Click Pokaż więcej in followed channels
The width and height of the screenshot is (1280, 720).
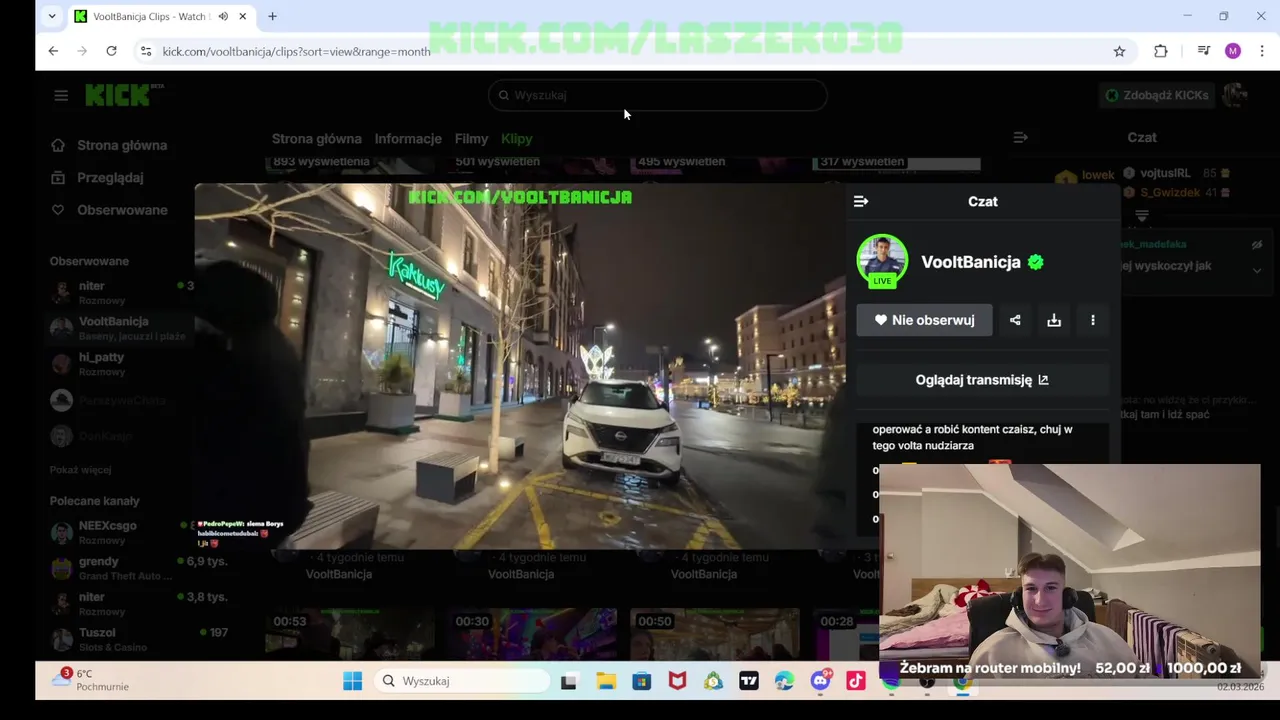pos(80,469)
